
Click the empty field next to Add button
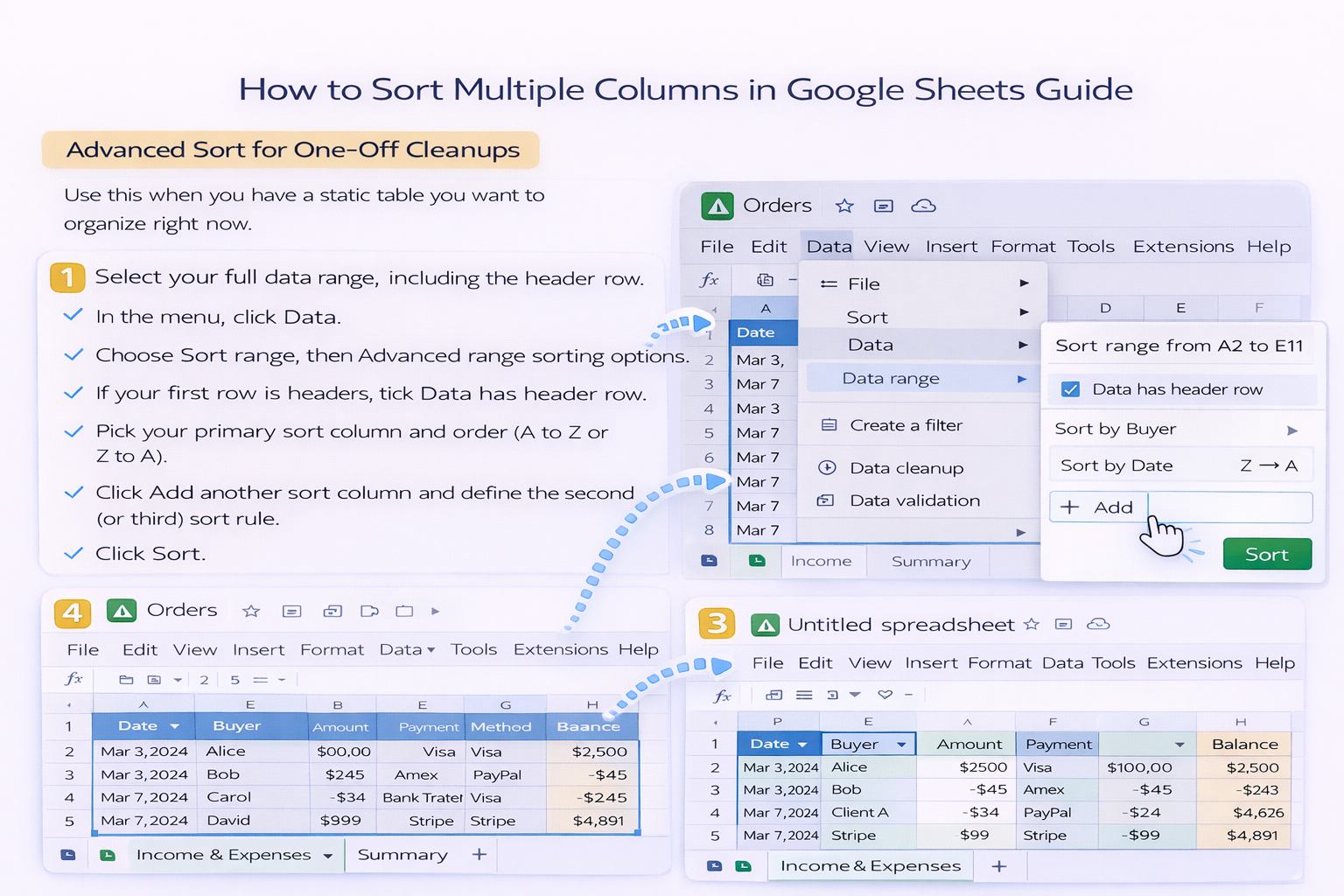point(1230,507)
